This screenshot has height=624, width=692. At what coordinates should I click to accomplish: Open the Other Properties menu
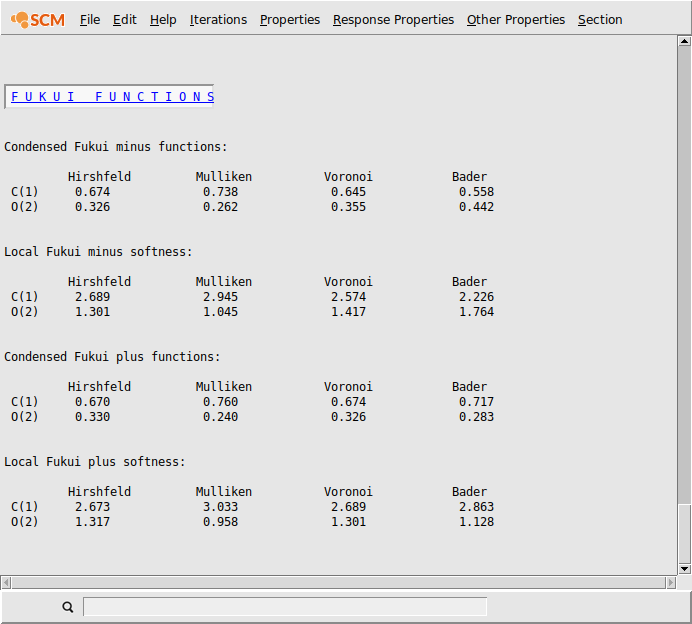(515, 20)
